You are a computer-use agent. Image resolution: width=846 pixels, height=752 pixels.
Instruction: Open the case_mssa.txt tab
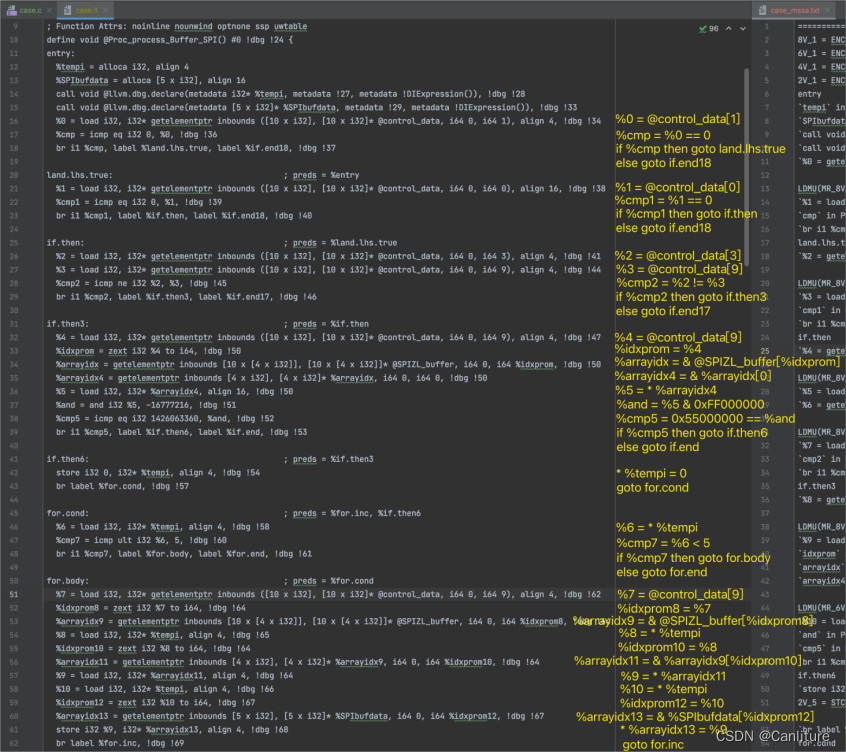pyautogui.click(x=794, y=10)
